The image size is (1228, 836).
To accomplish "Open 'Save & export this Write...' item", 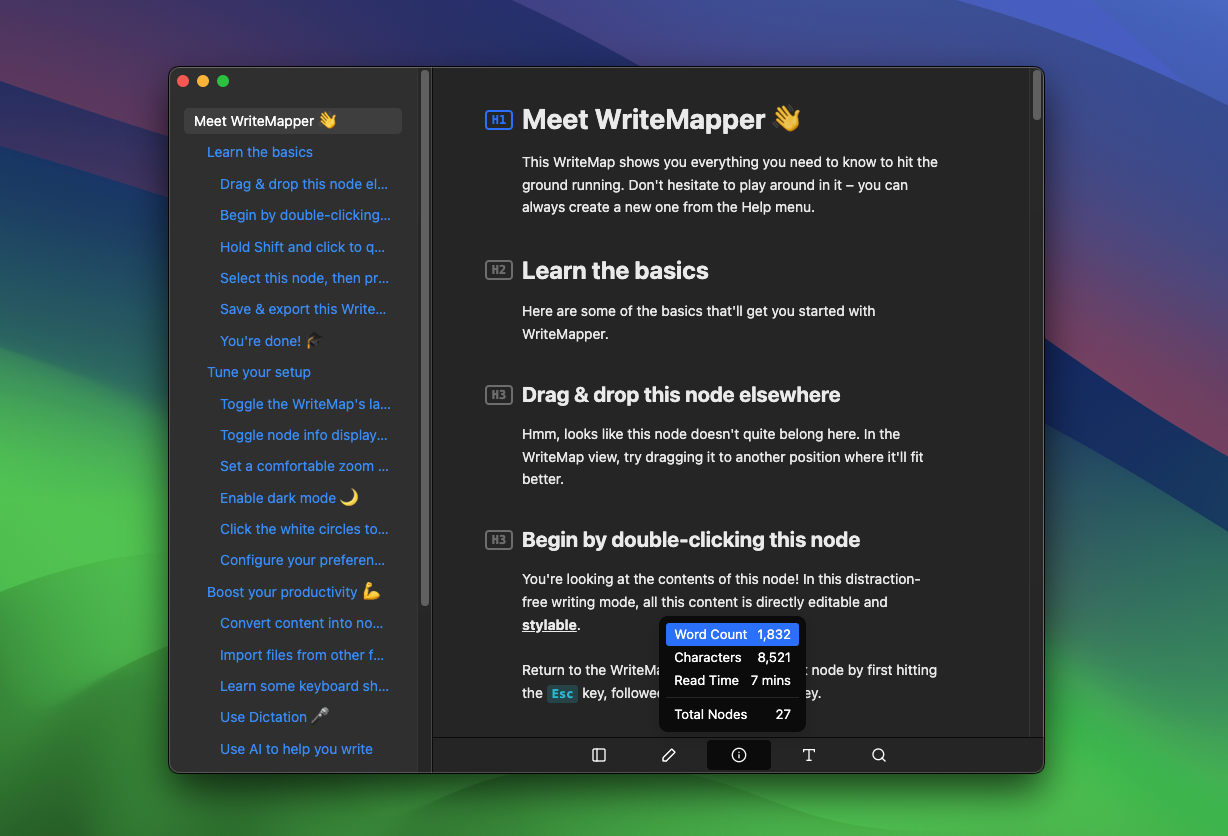I will [303, 309].
